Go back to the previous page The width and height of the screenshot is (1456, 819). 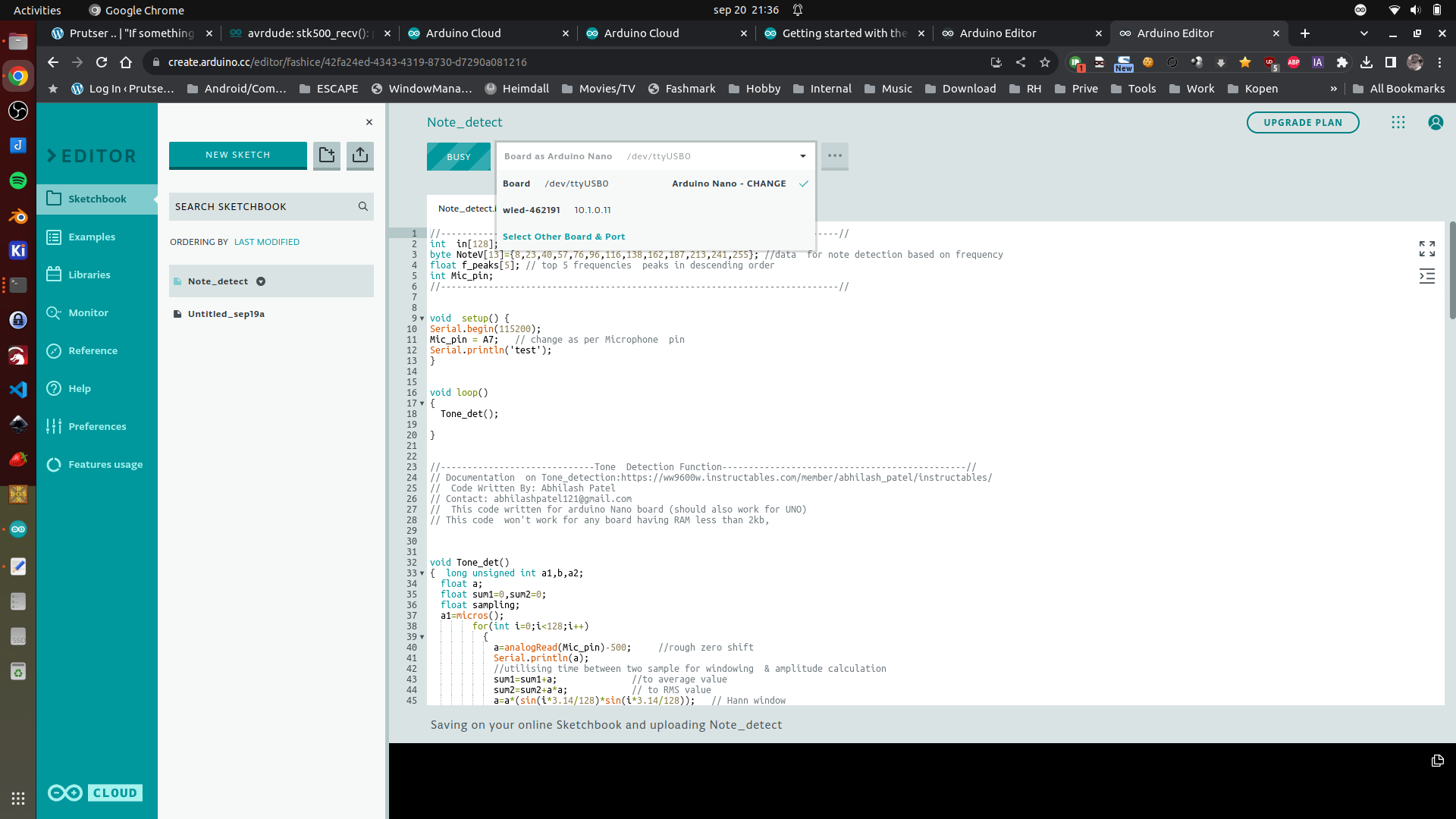53,62
